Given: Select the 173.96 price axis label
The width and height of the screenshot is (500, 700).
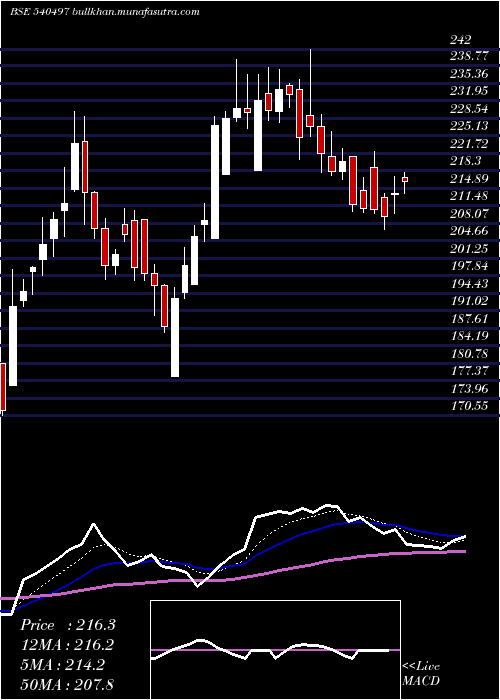Looking at the screenshot, I should click(x=469, y=388).
